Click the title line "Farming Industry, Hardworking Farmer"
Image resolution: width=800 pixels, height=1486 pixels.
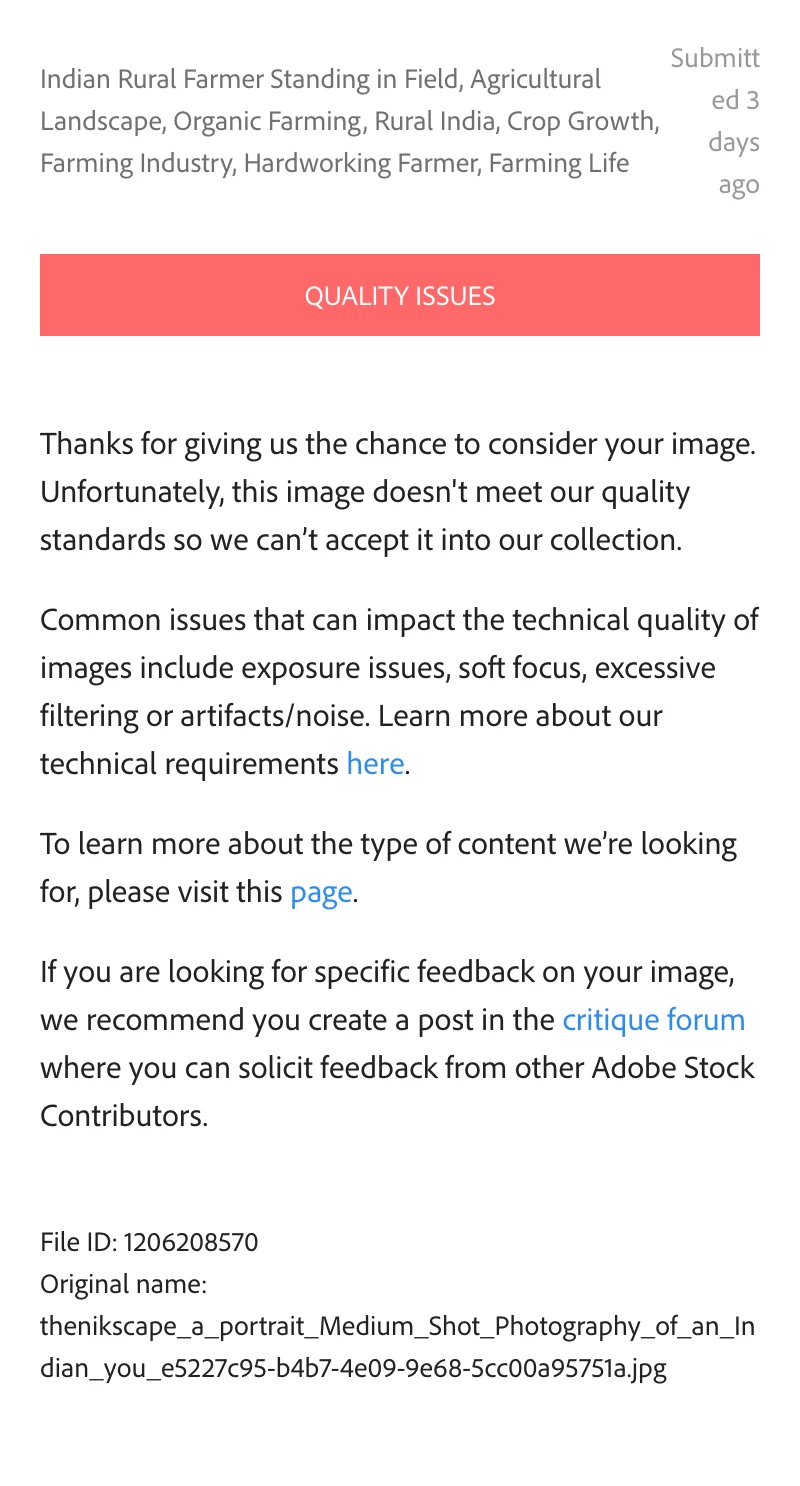click(x=335, y=162)
